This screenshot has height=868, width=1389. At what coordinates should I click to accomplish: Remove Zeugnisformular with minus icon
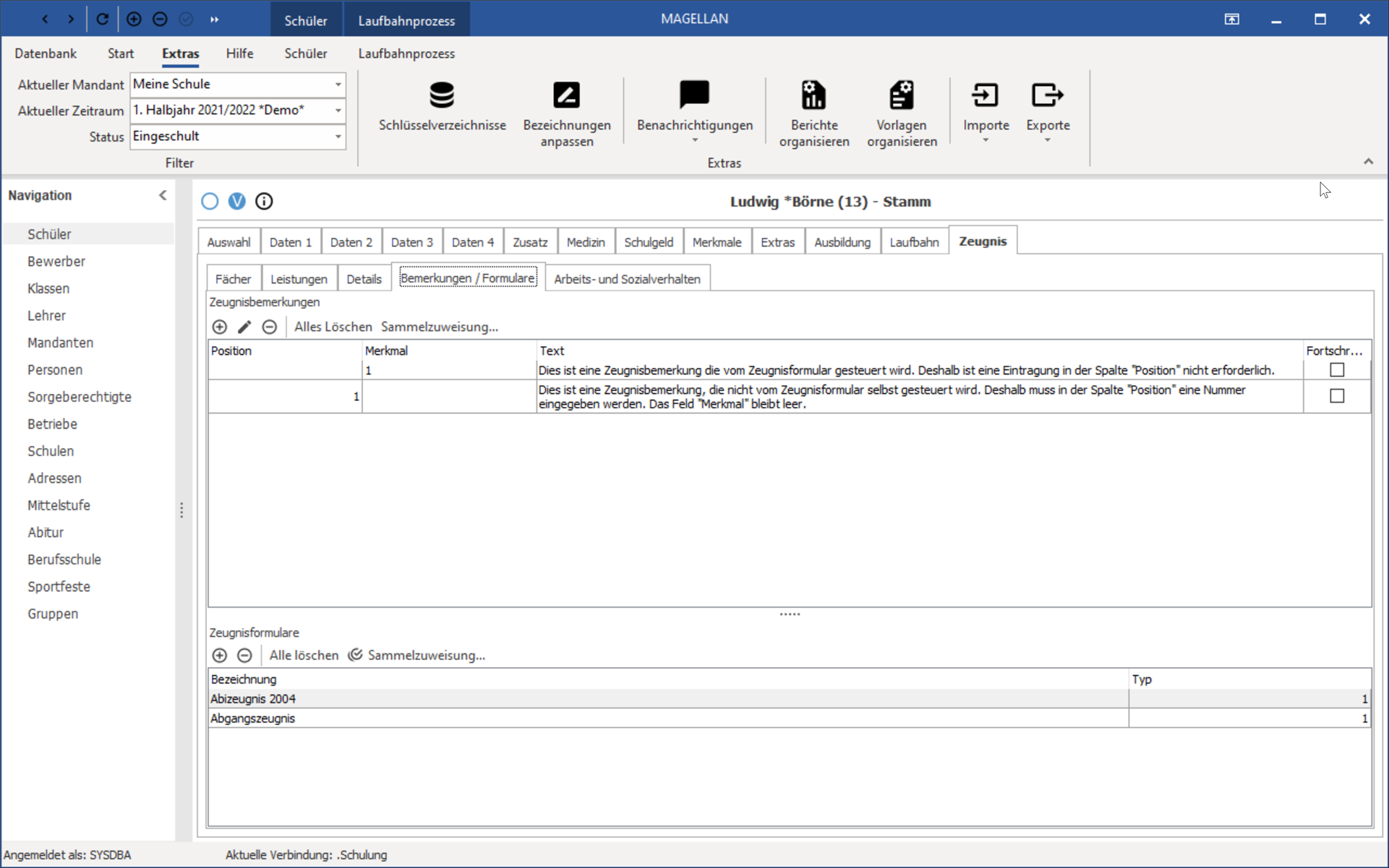pos(244,656)
